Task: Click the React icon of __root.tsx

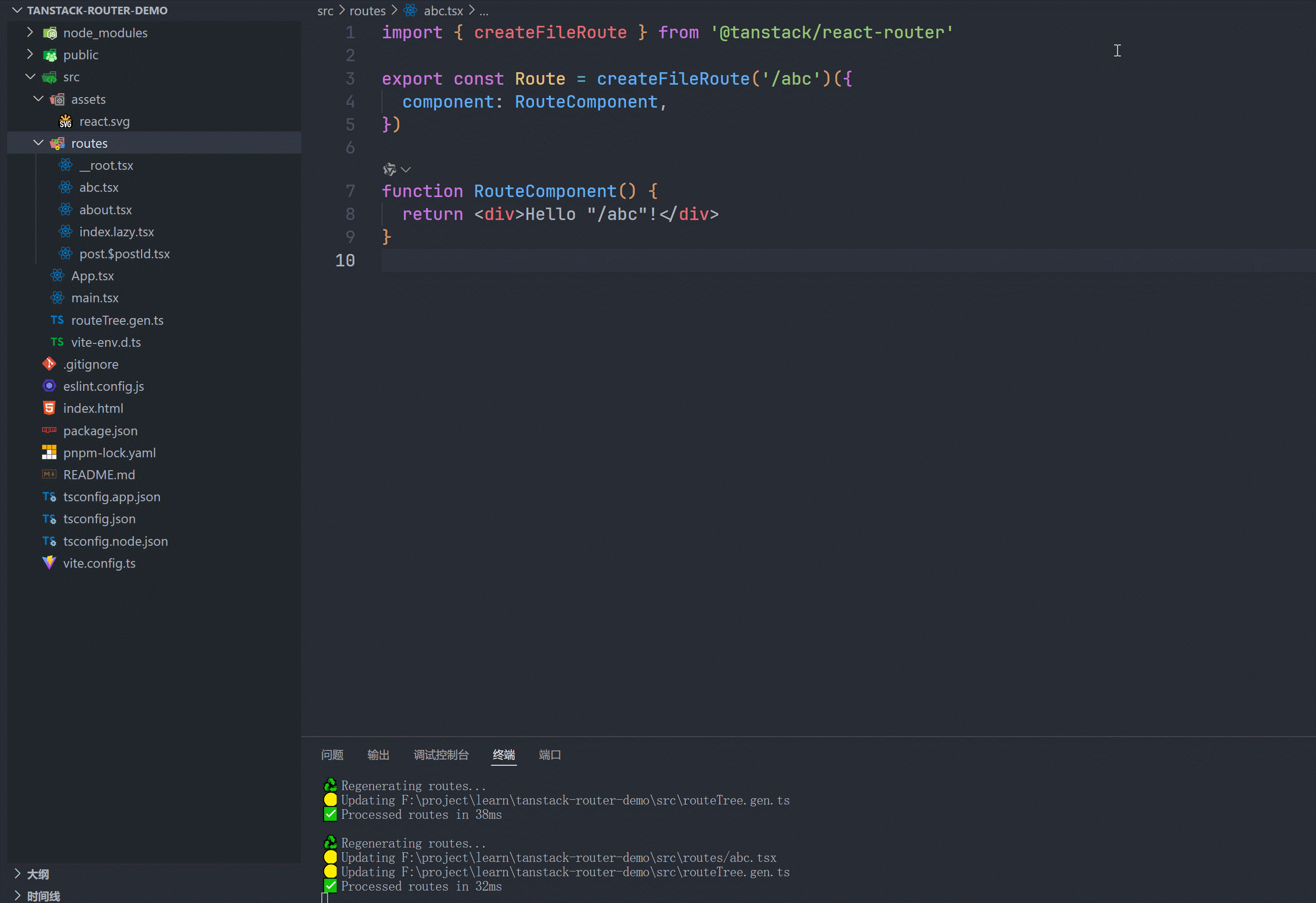Action: point(66,165)
